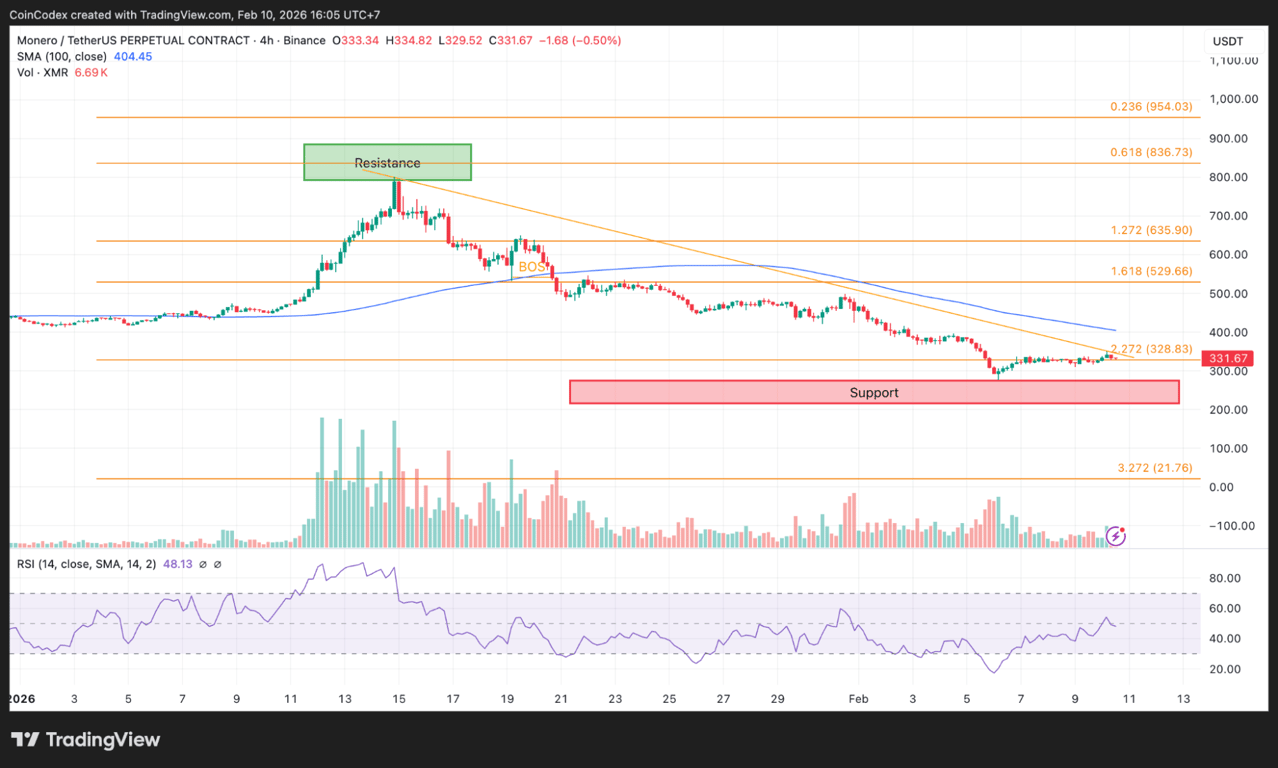Click the USDT currency label on the price axis
This screenshot has height=768, width=1278.
pos(1228,41)
